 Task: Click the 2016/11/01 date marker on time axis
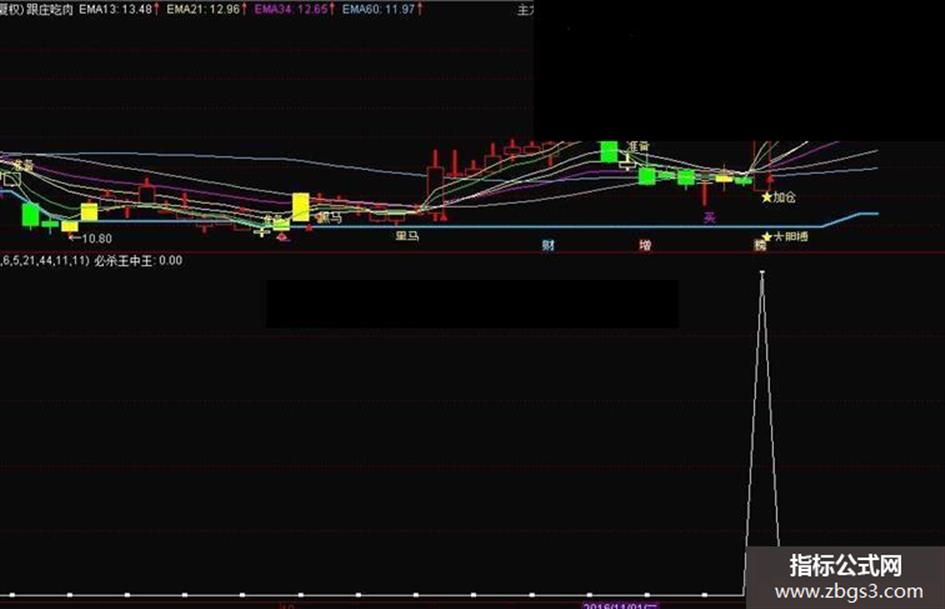(621, 605)
